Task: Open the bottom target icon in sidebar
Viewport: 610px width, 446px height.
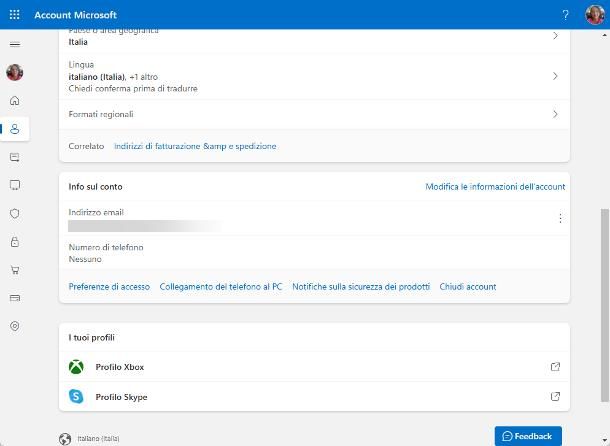Action: (15, 326)
